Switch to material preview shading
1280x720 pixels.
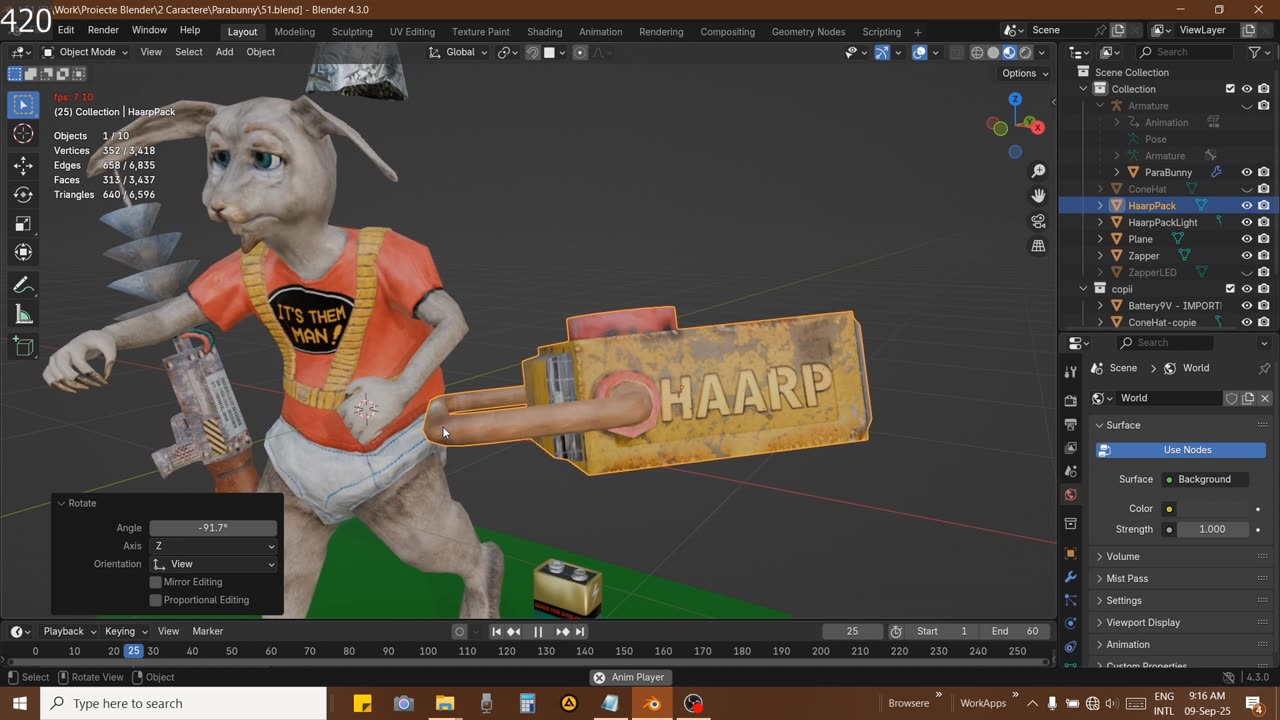coord(1009,52)
